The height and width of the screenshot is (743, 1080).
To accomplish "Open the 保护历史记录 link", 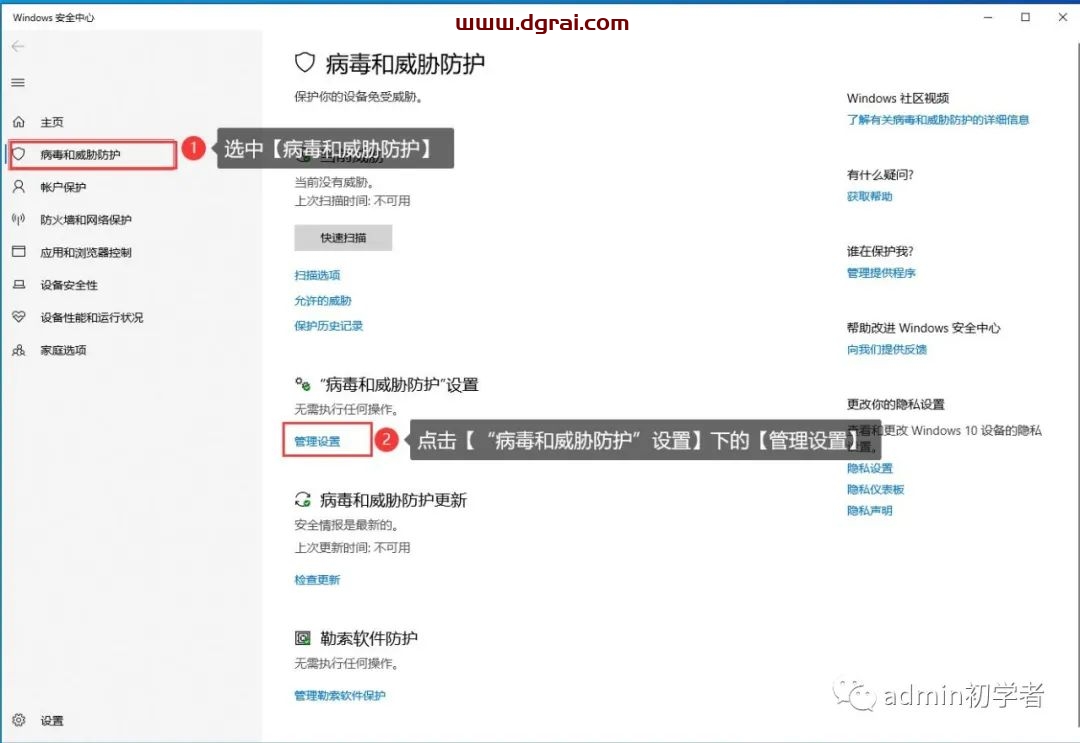I will point(329,326).
